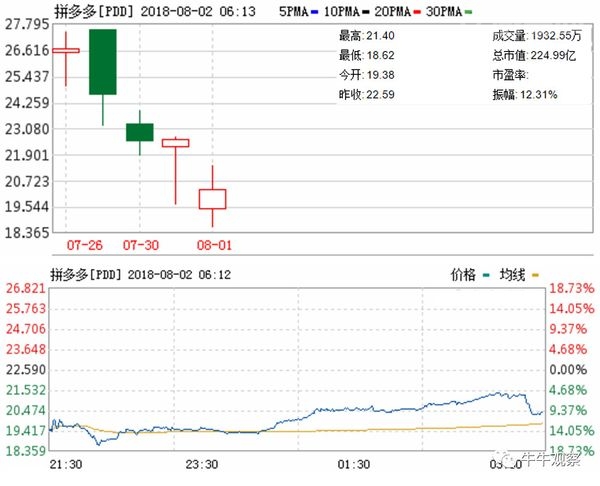
Task: Click the 拼多多[PDD] title on candlestick chart
Action: tap(90, 9)
